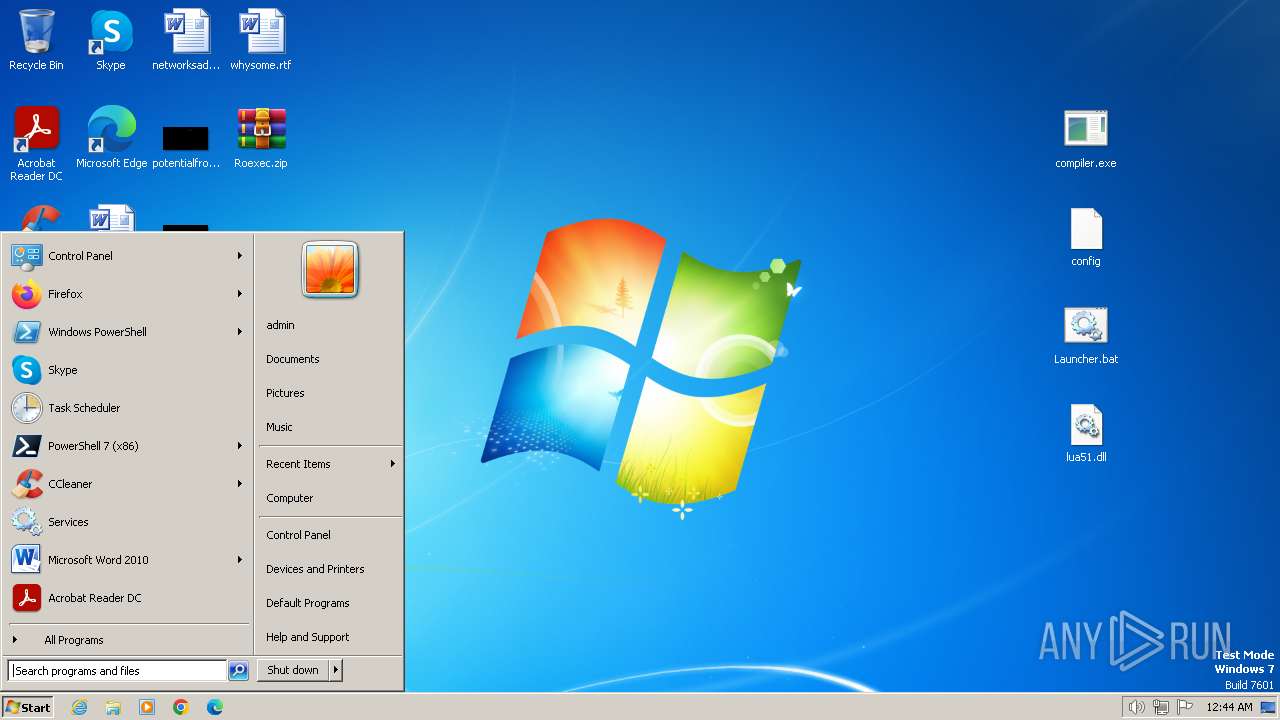Image resolution: width=1280 pixels, height=720 pixels.
Task: Click the Show desktop tray button
Action: tap(1268, 707)
